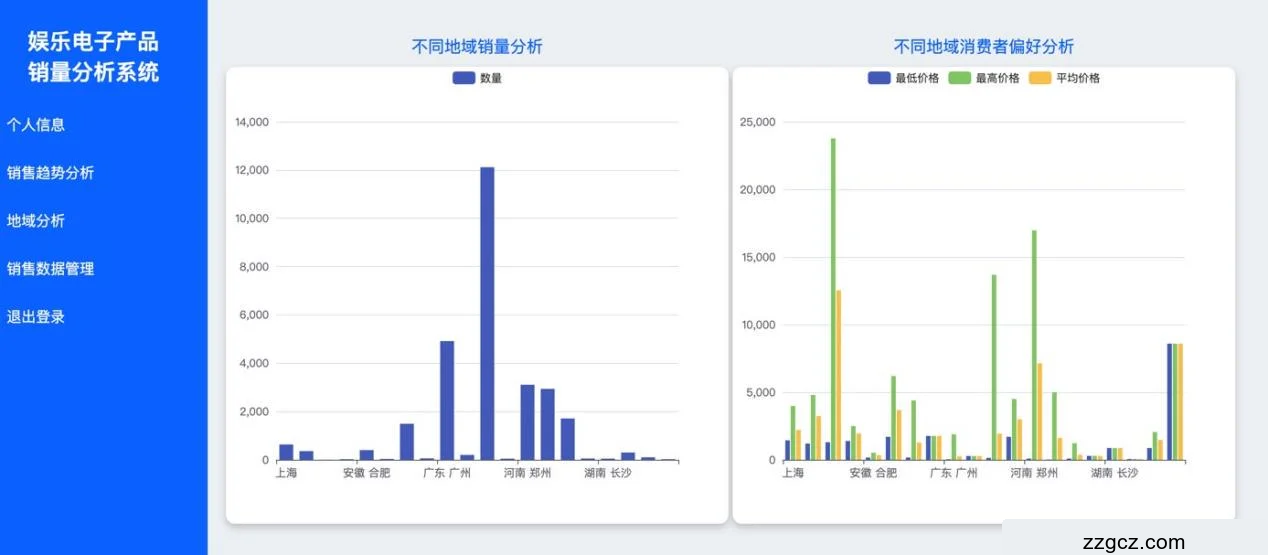Click the tallest bar in the sales chart
This screenshot has width=1268, height=555.
pyautogui.click(x=487, y=310)
